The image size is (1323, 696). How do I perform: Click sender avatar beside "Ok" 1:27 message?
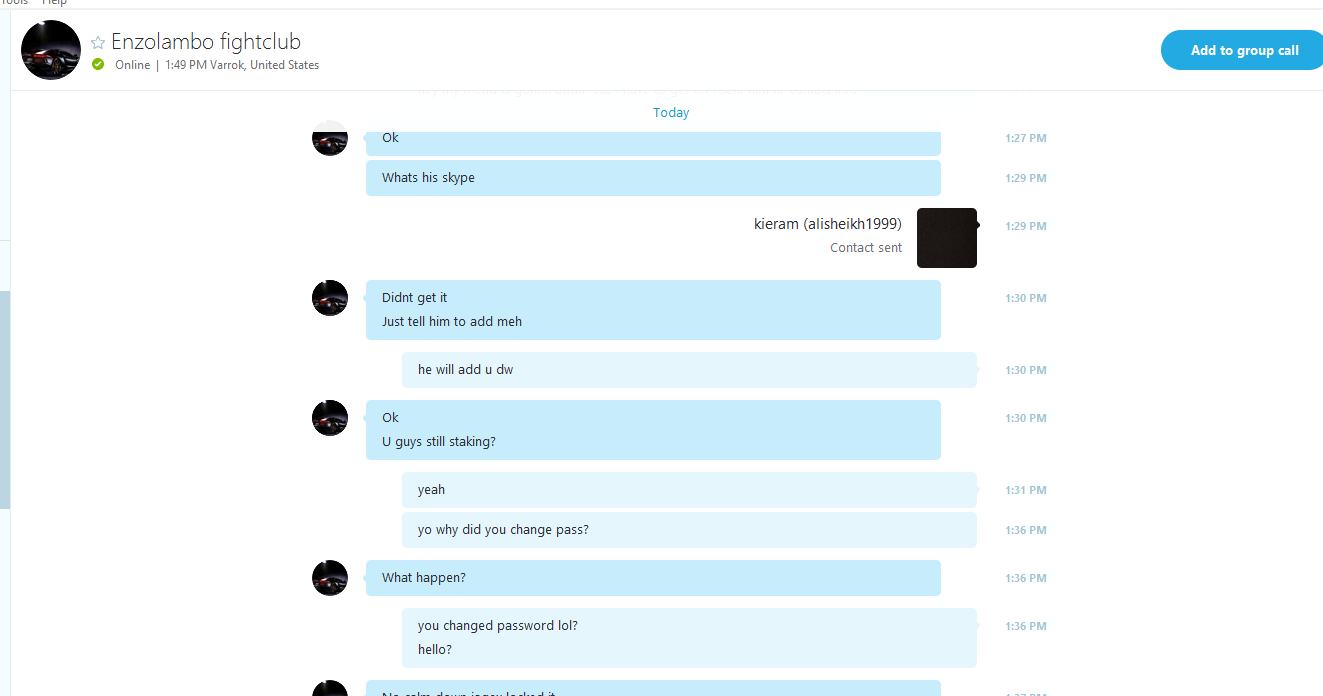click(x=330, y=138)
